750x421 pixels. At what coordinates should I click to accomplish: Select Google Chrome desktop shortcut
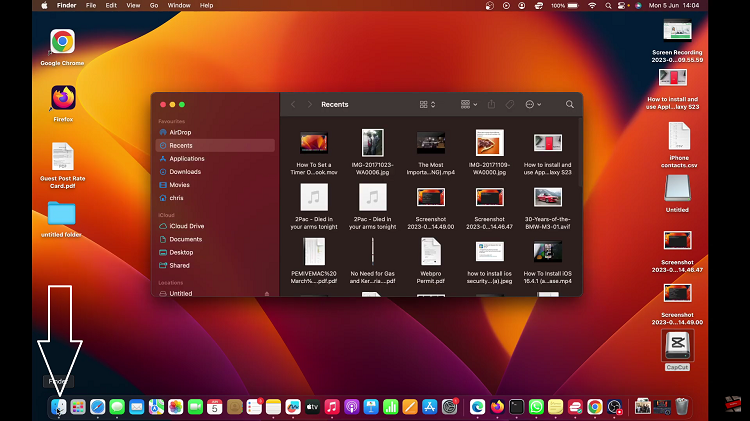point(62,42)
